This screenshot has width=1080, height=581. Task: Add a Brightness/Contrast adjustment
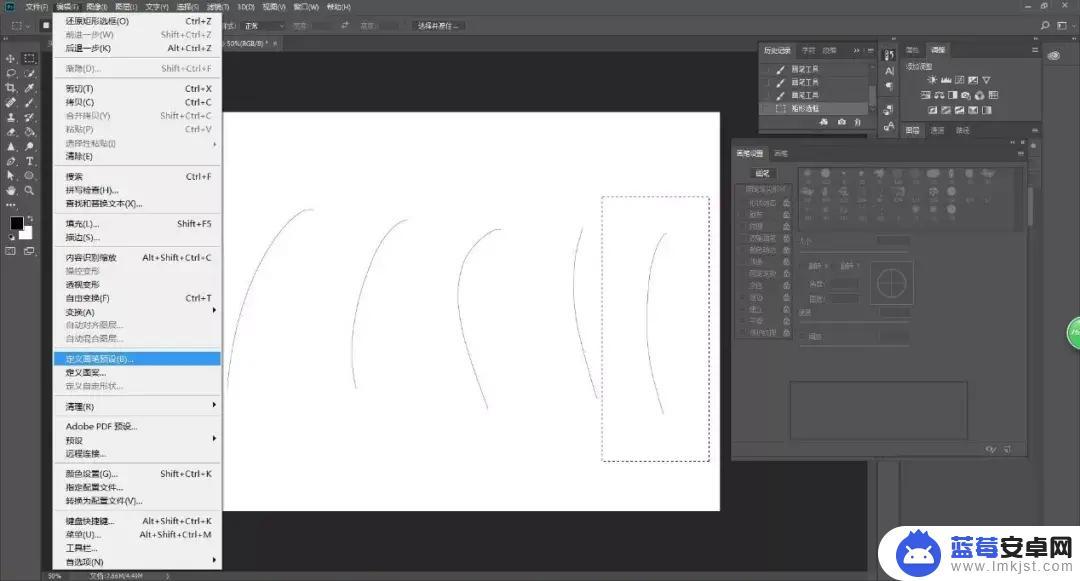[932, 81]
